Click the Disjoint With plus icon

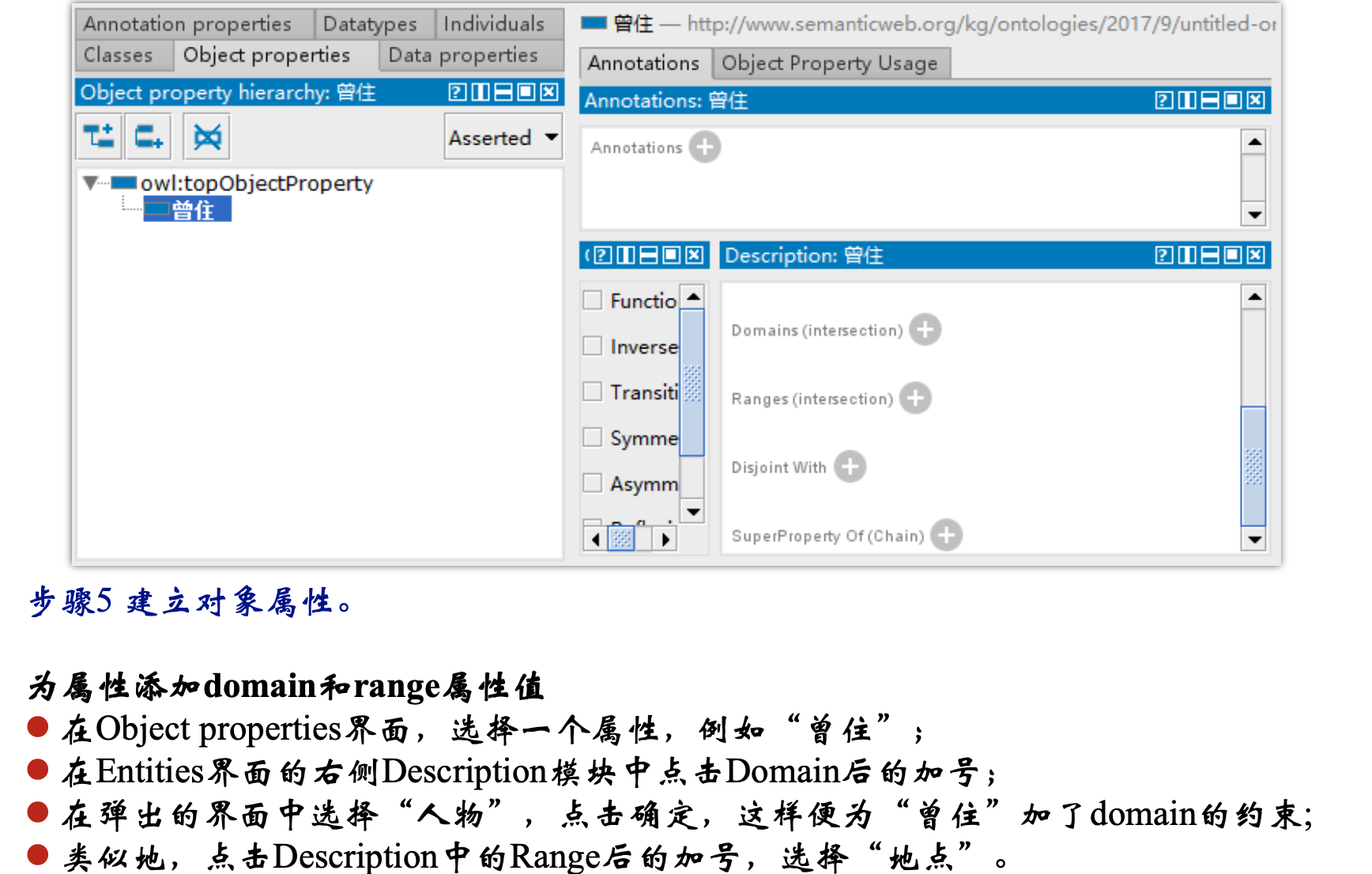(850, 466)
